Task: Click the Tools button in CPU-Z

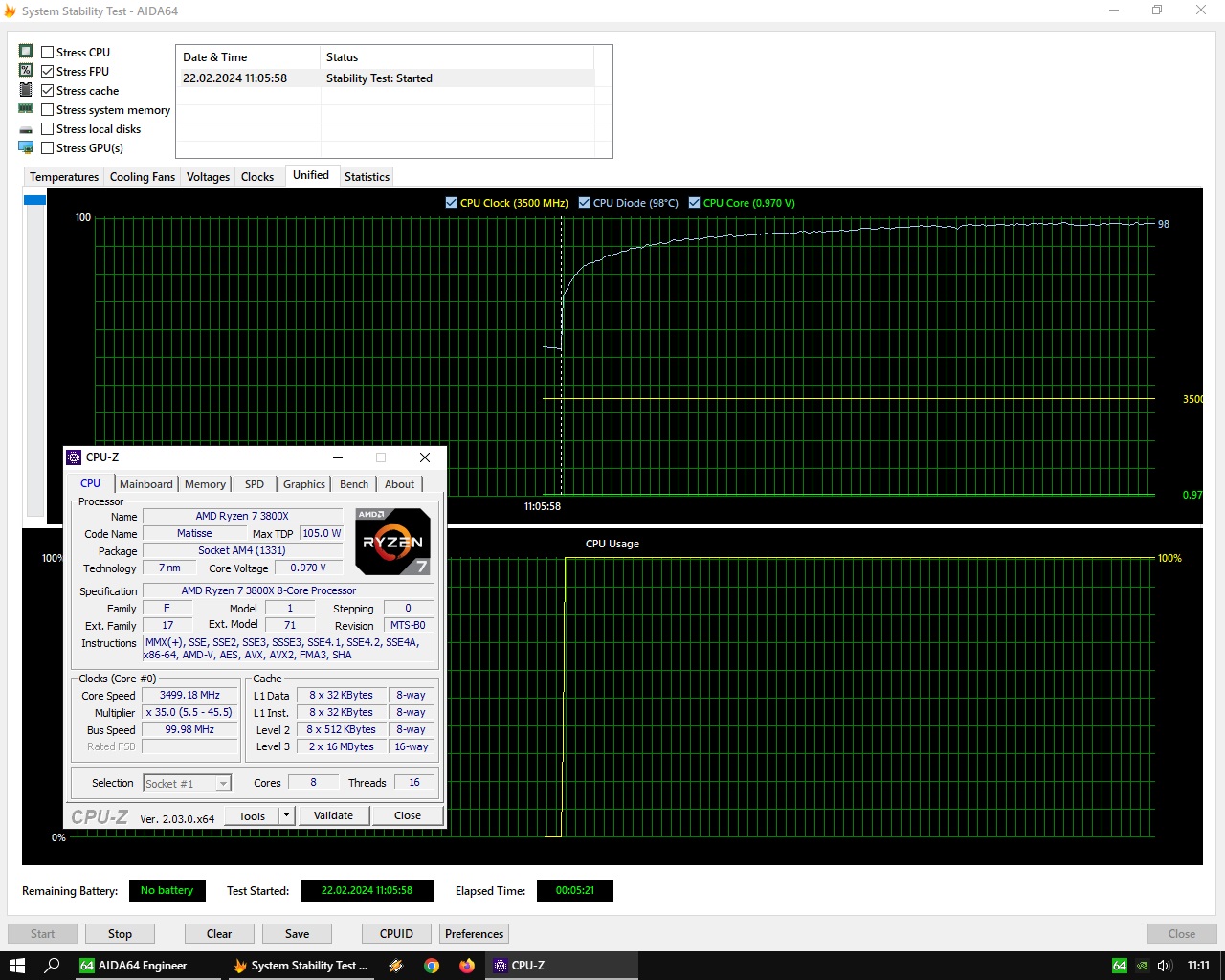Action: 252,815
